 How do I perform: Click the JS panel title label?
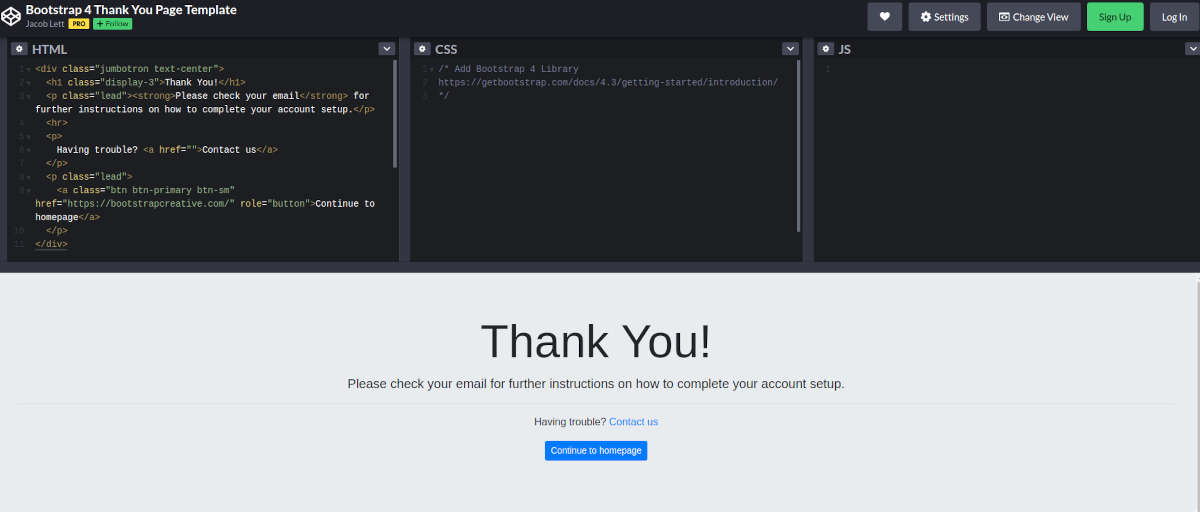845,49
